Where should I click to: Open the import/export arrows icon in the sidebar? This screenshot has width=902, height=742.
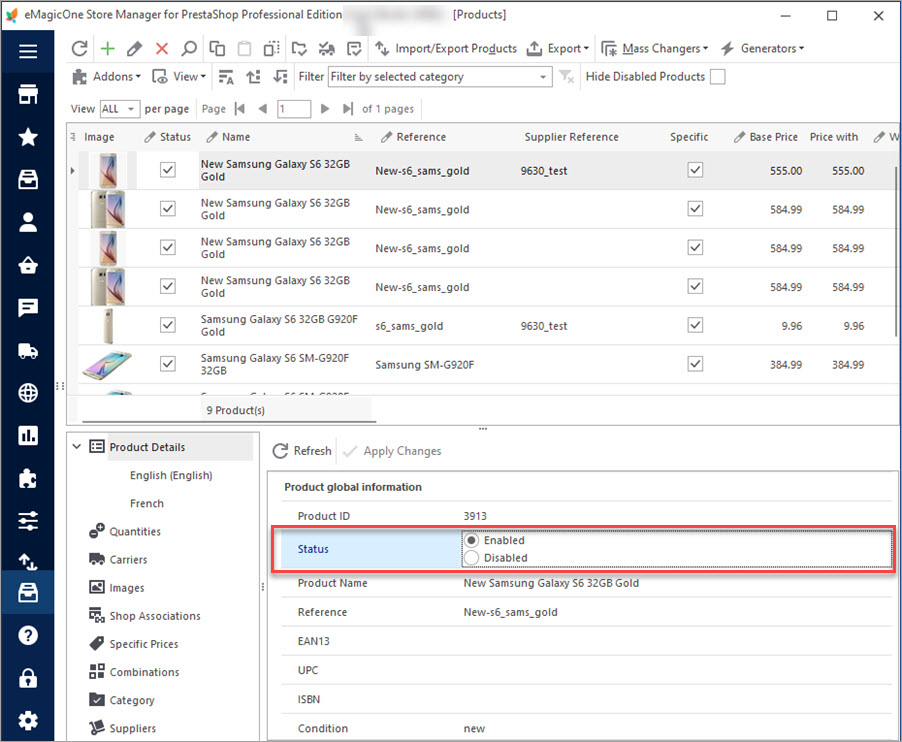28,561
